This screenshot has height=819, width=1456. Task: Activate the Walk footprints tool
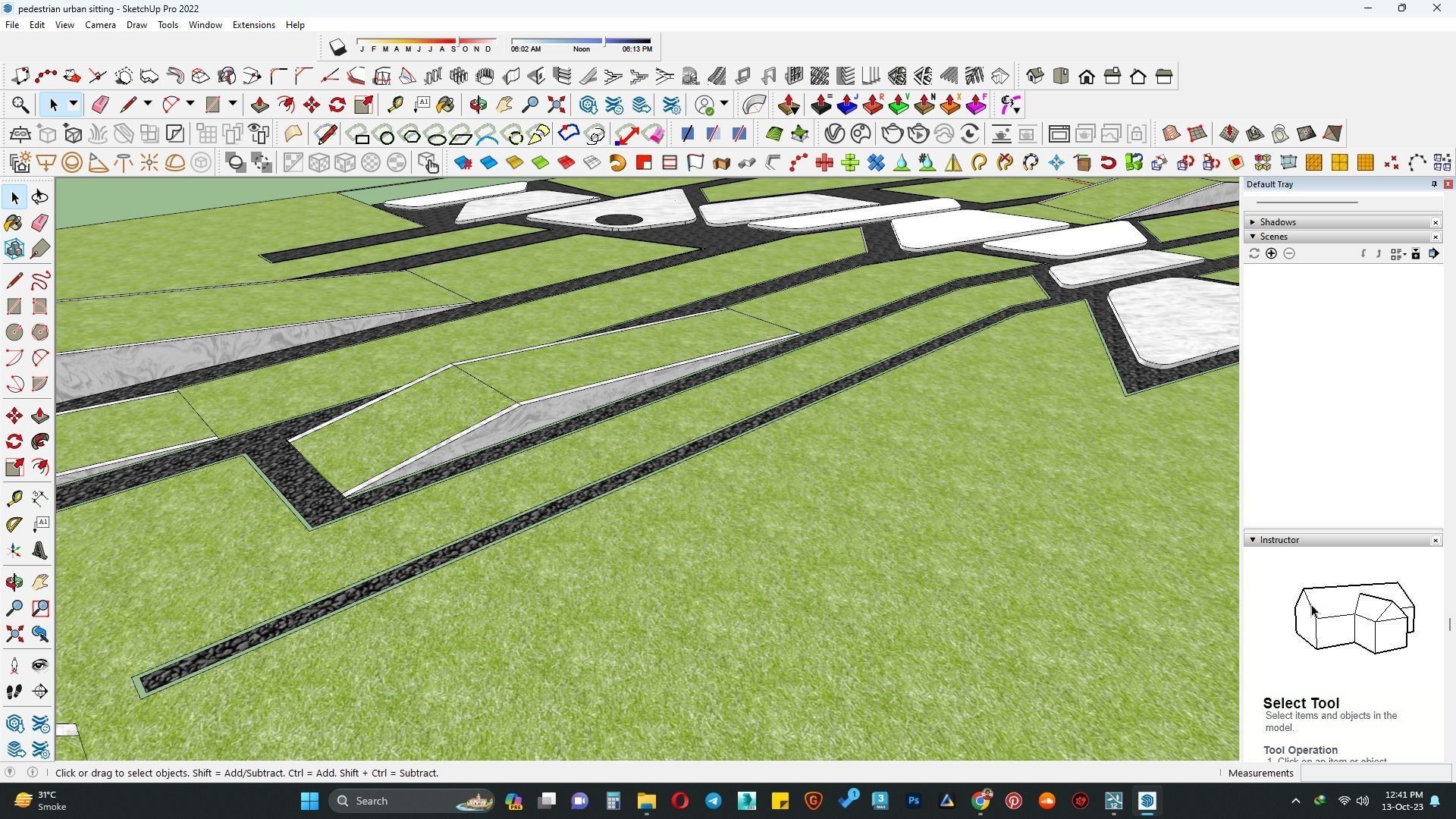click(x=14, y=692)
